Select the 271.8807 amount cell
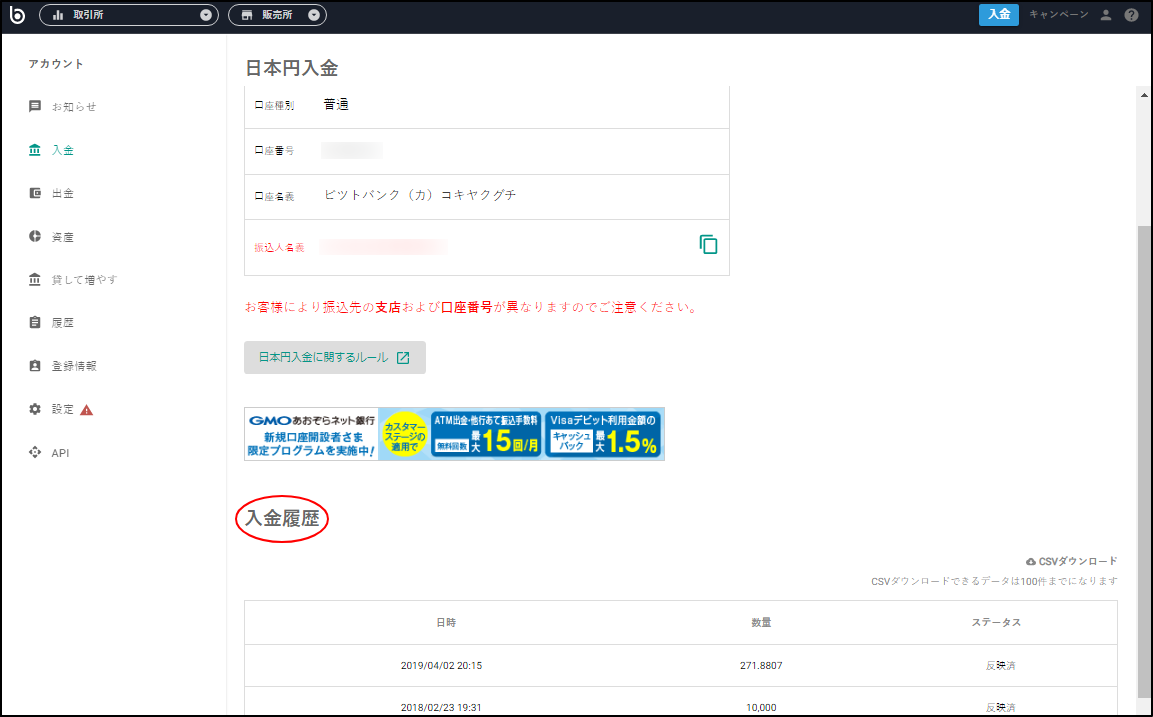Screen dimensions: 1153x717 [761, 666]
